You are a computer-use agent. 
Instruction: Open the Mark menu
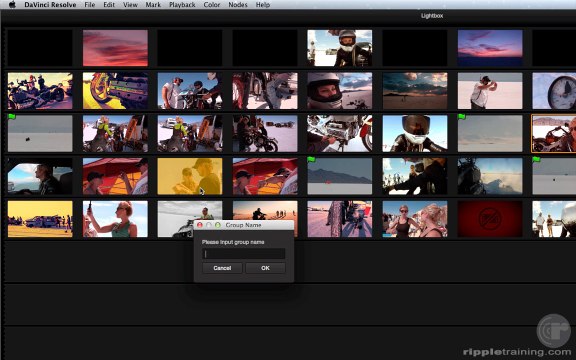[x=153, y=5]
